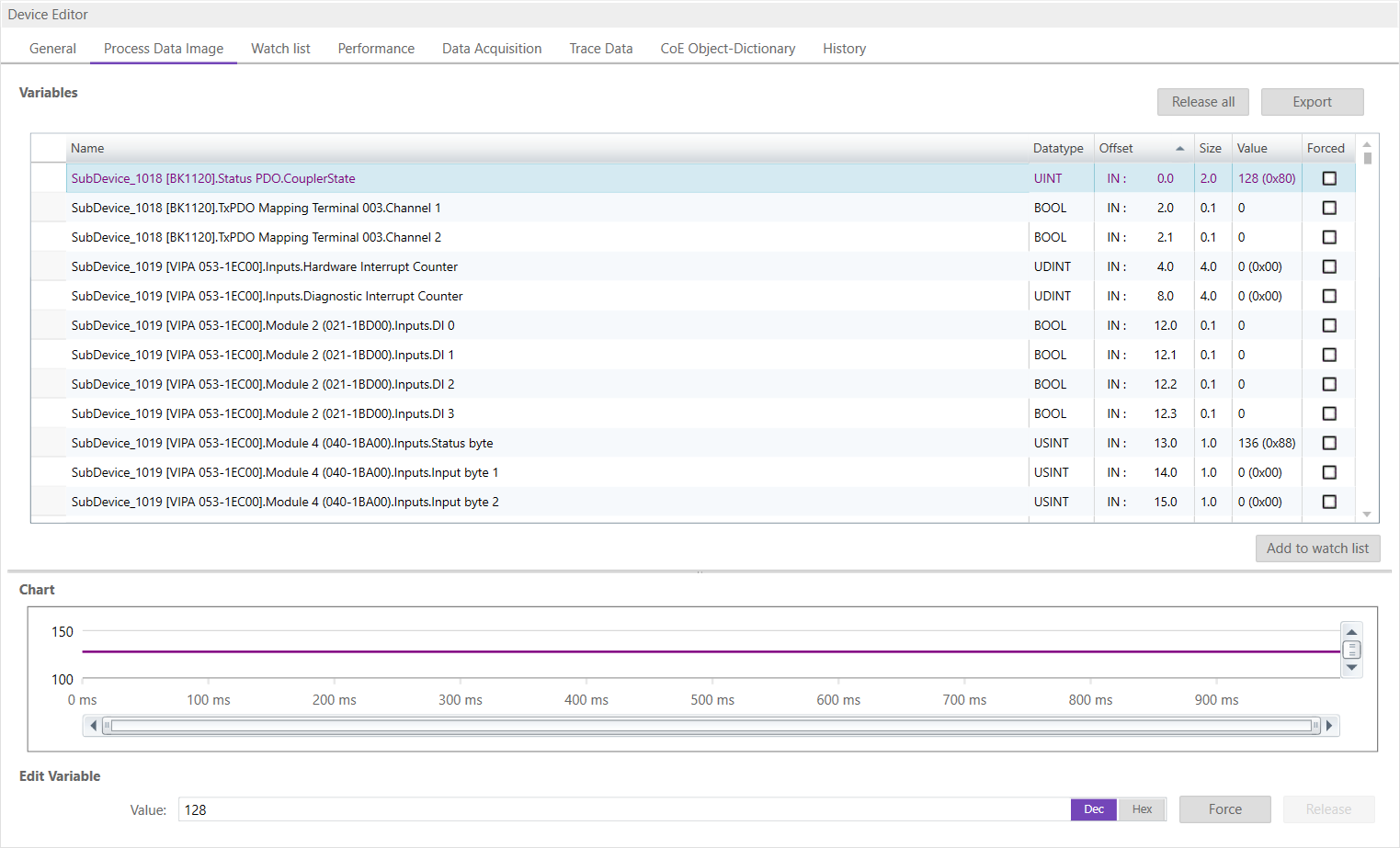Click the chart horizontal scrollbar right arrow
This screenshot has height=848, width=1400.
[1329, 726]
